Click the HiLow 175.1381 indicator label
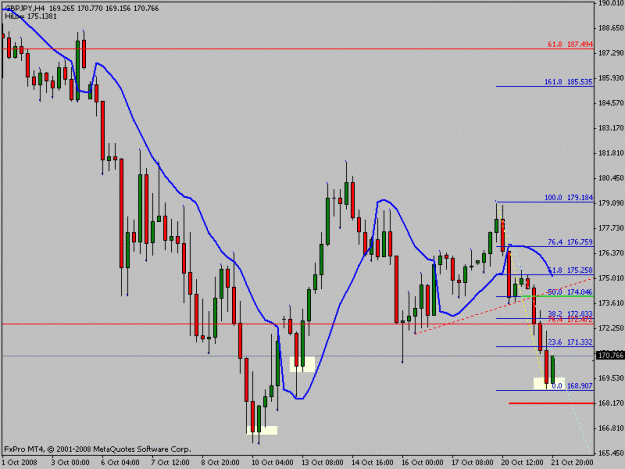Image resolution: width=625 pixels, height=469 pixels. tap(31, 17)
